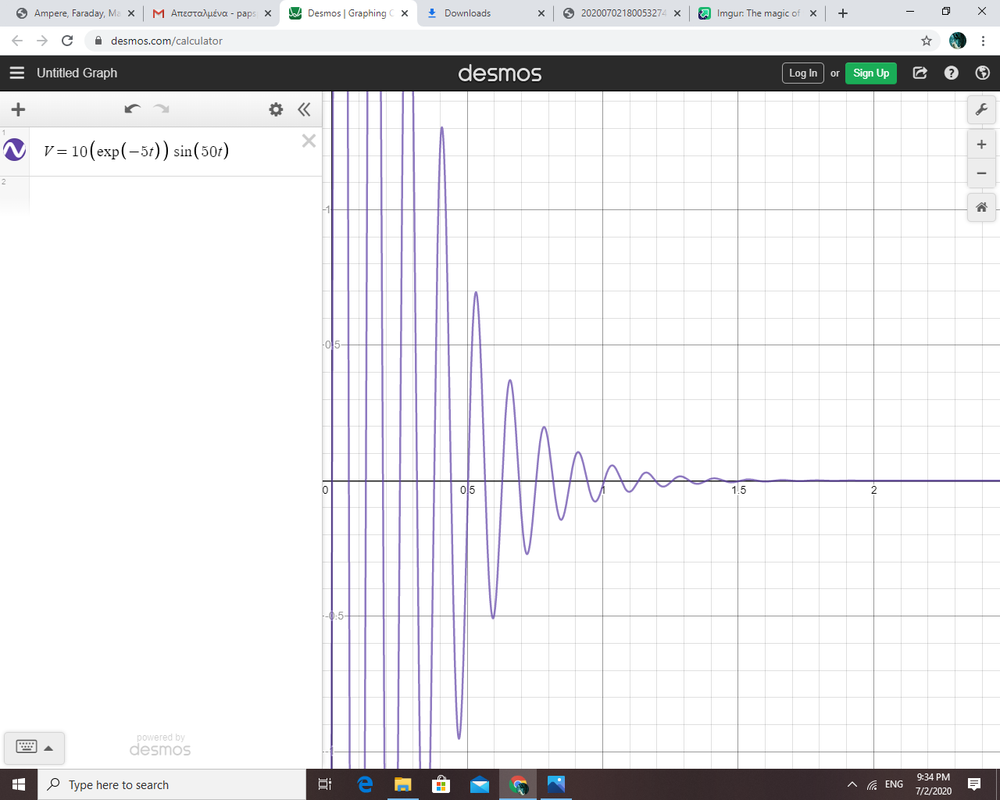
Task: Open the Photos app from taskbar
Action: pos(556,785)
